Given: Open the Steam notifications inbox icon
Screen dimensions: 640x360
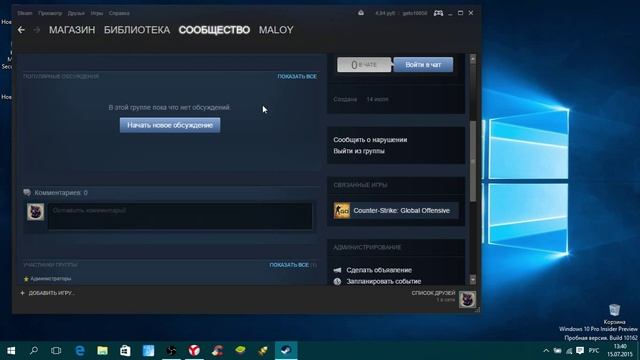Looking at the screenshot, I should [x=361, y=13].
